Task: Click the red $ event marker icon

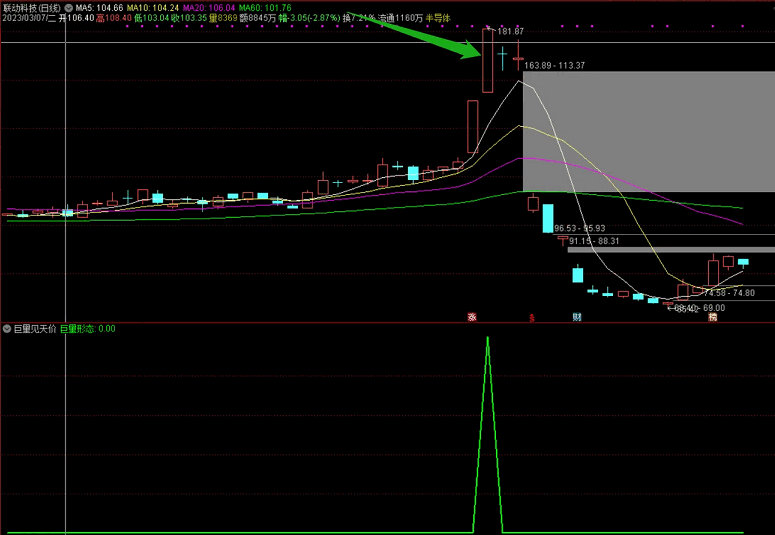Action: point(532,317)
